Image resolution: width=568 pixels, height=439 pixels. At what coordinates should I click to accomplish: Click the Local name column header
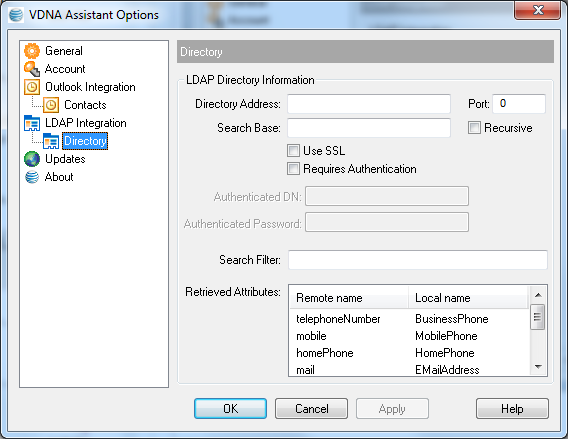pos(468,298)
